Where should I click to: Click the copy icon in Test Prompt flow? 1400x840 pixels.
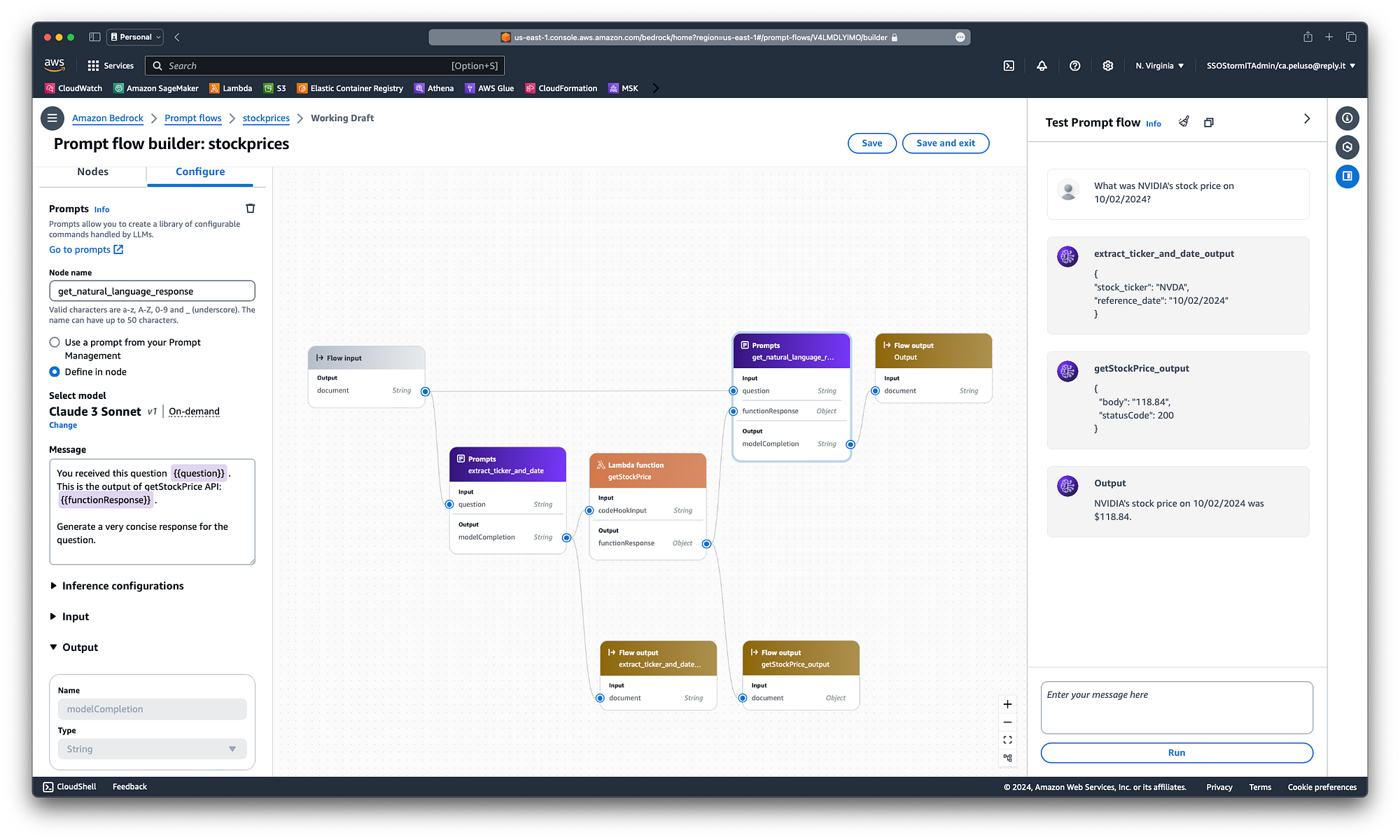1208,122
